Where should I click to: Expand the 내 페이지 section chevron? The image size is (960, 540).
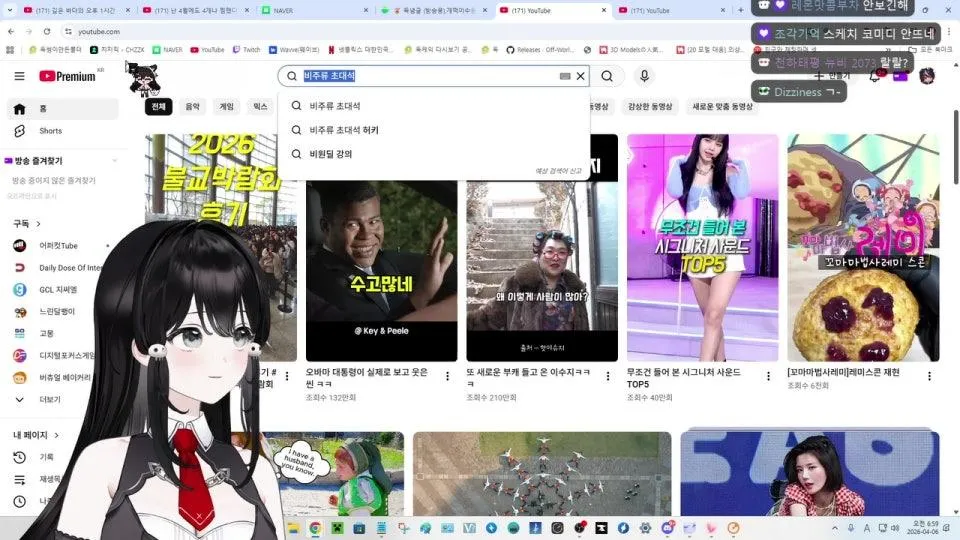click(x=56, y=435)
